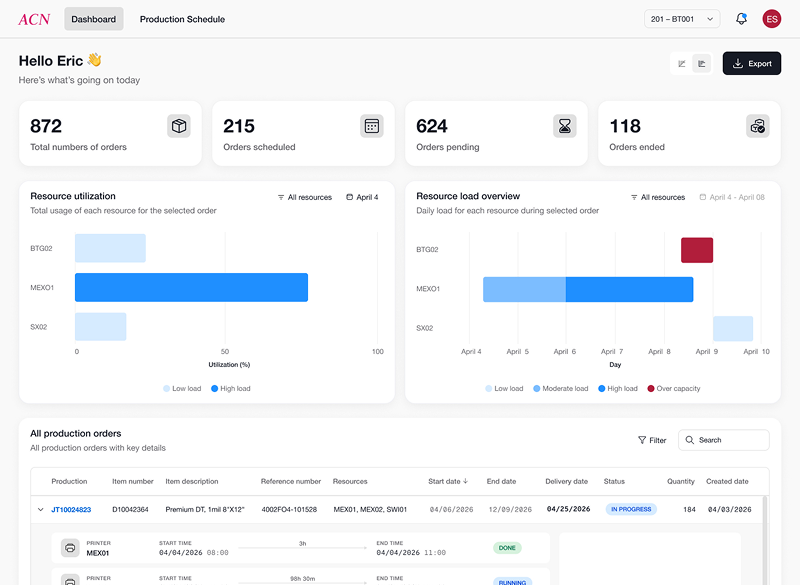Viewport: 800px width, 585px height.
Task: Click the SX02 bar in Resource utilization
Action: (x=101, y=327)
